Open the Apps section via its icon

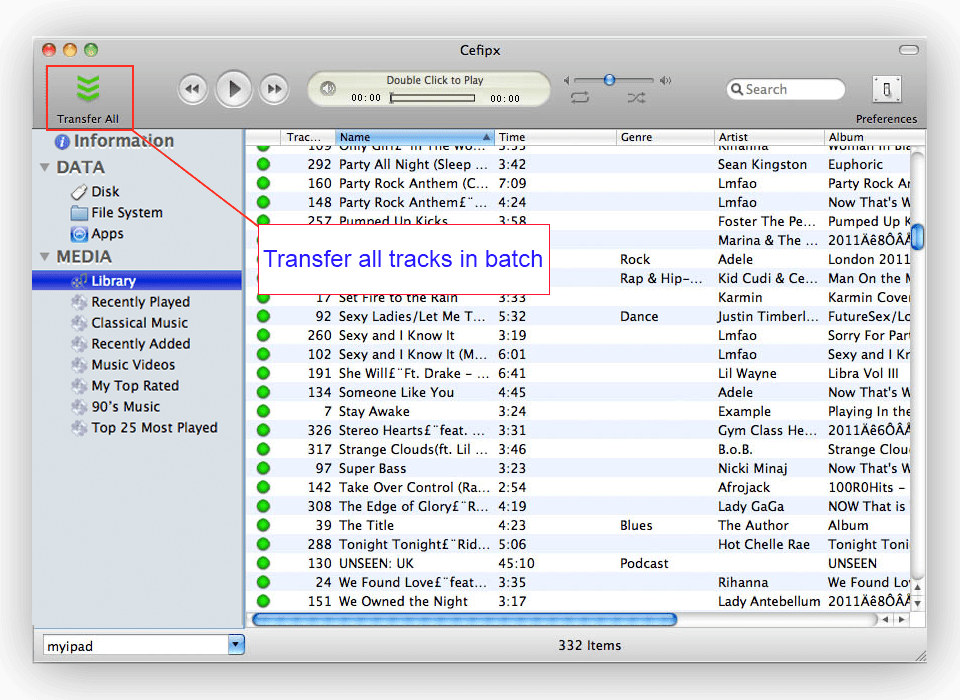point(81,233)
